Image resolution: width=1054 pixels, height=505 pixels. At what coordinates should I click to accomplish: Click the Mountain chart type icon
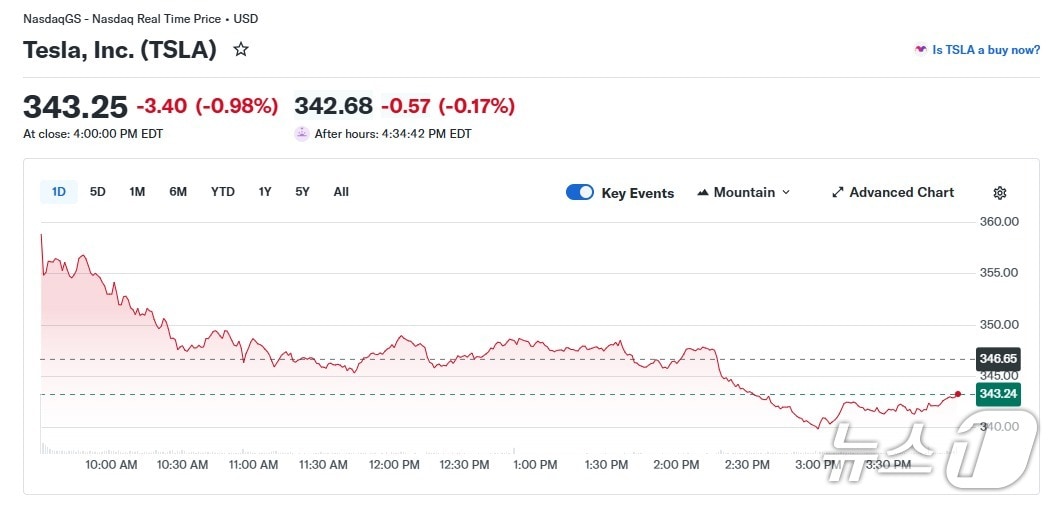coord(703,192)
